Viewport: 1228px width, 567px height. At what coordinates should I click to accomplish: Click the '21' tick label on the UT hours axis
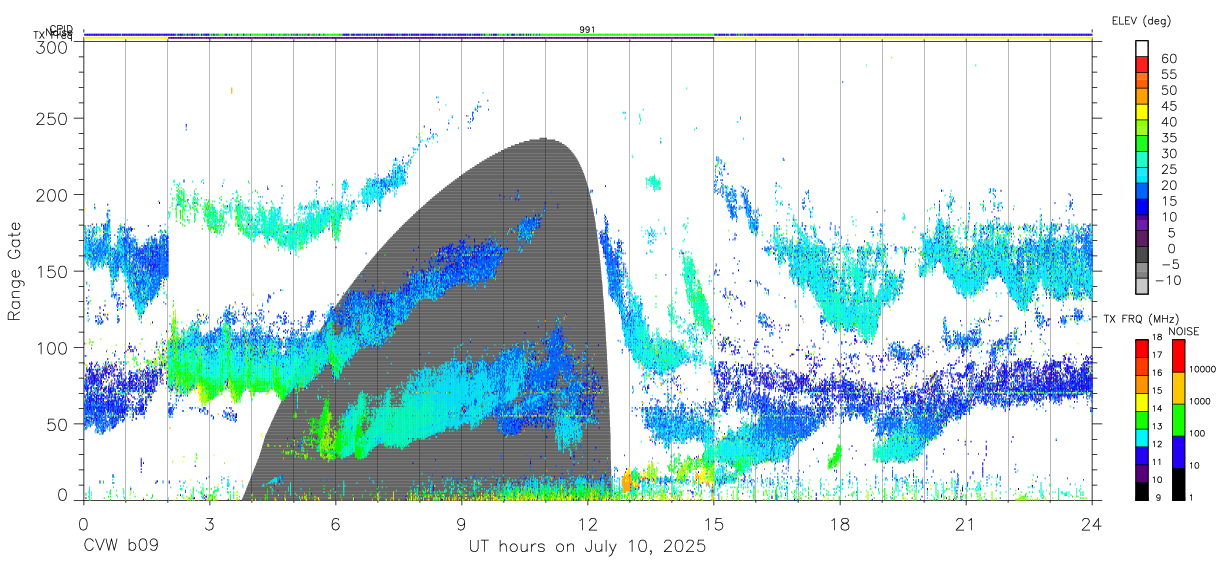[965, 524]
